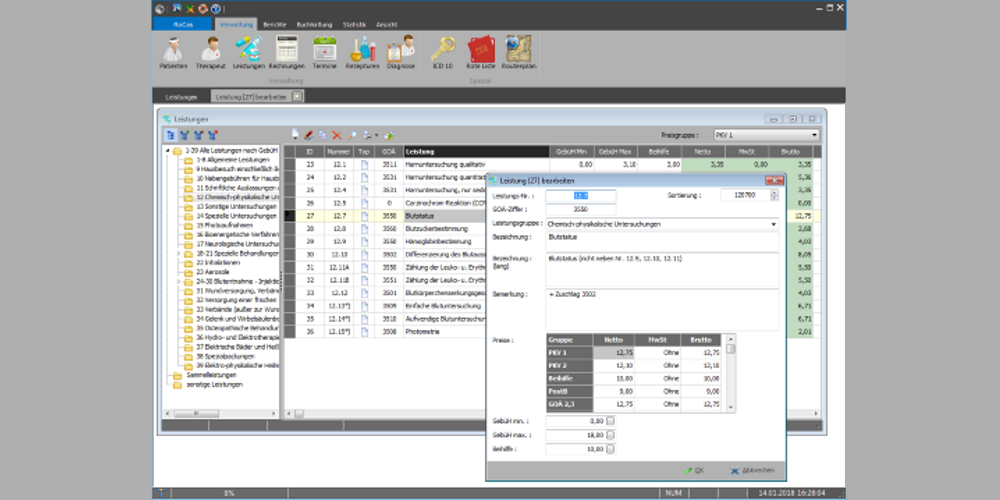Open the Diagnose clipboard icon
1000x500 pixels.
click(x=401, y=52)
